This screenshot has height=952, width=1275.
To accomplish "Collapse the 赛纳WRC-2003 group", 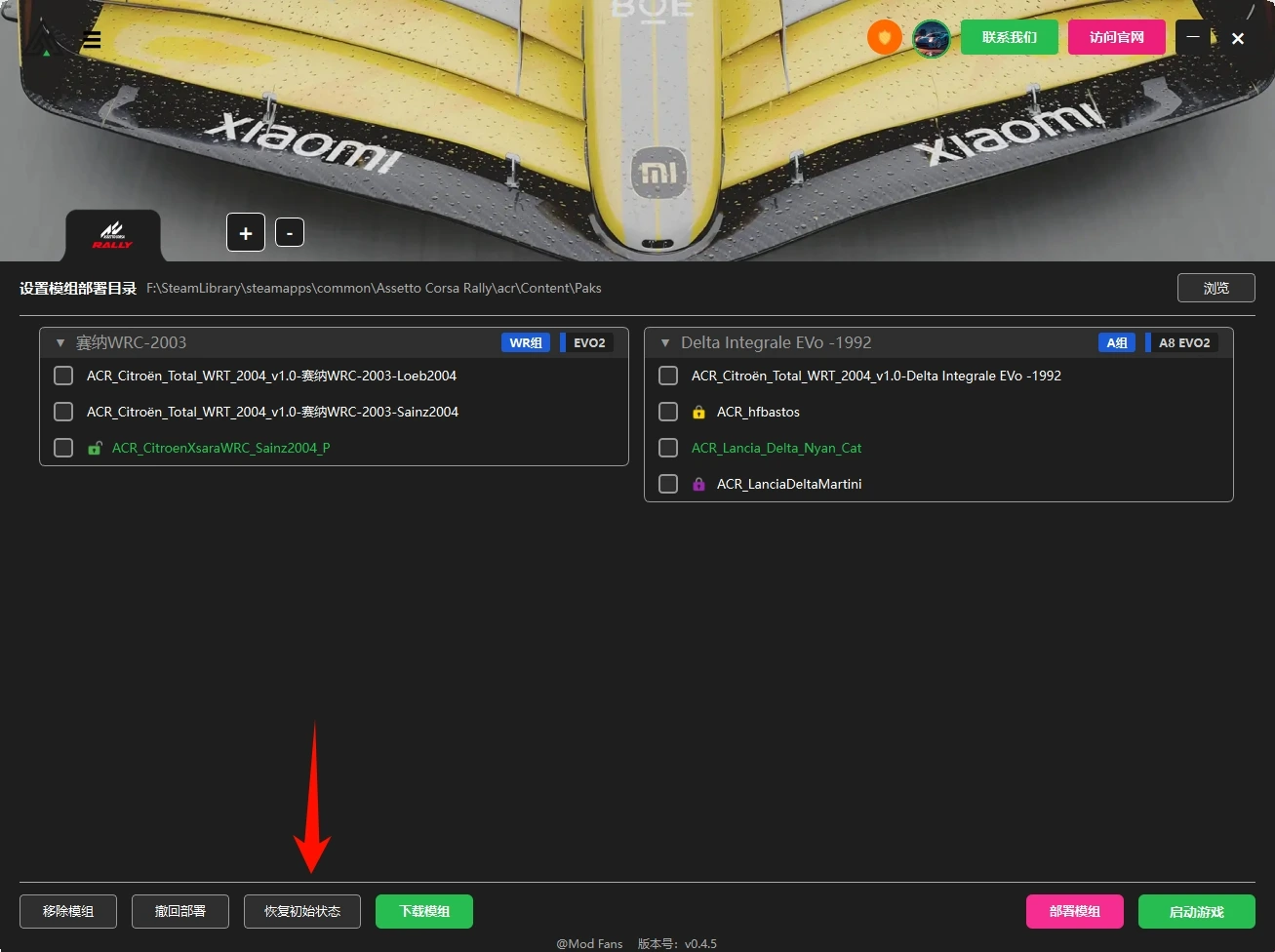I will coord(60,343).
